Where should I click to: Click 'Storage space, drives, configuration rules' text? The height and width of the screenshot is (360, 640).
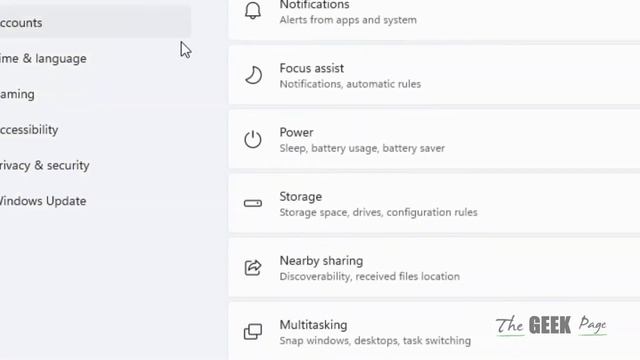(x=378, y=212)
